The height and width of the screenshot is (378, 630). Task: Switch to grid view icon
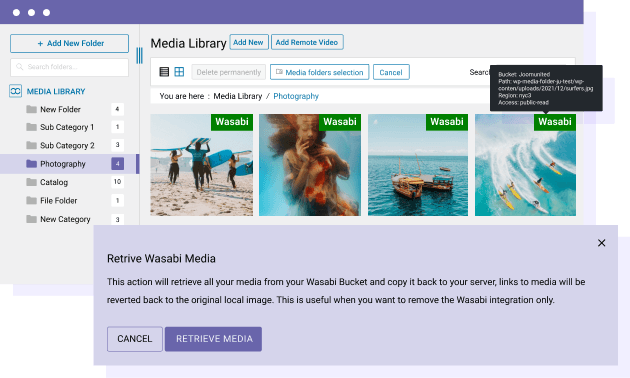click(179, 72)
